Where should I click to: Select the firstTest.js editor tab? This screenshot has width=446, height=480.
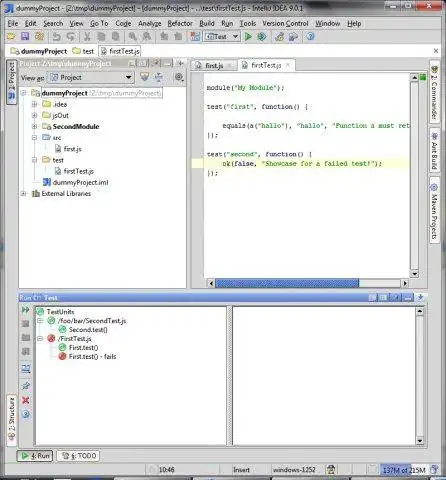click(x=266, y=65)
